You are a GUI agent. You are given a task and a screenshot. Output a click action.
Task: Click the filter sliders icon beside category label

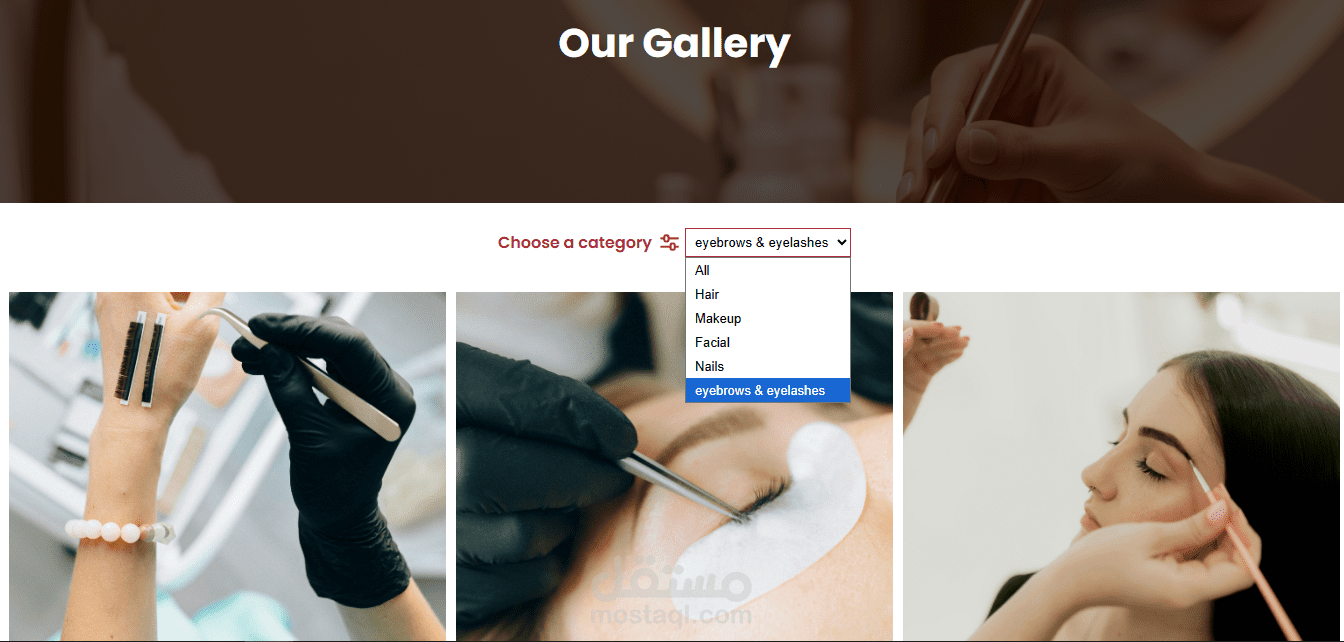click(x=670, y=243)
